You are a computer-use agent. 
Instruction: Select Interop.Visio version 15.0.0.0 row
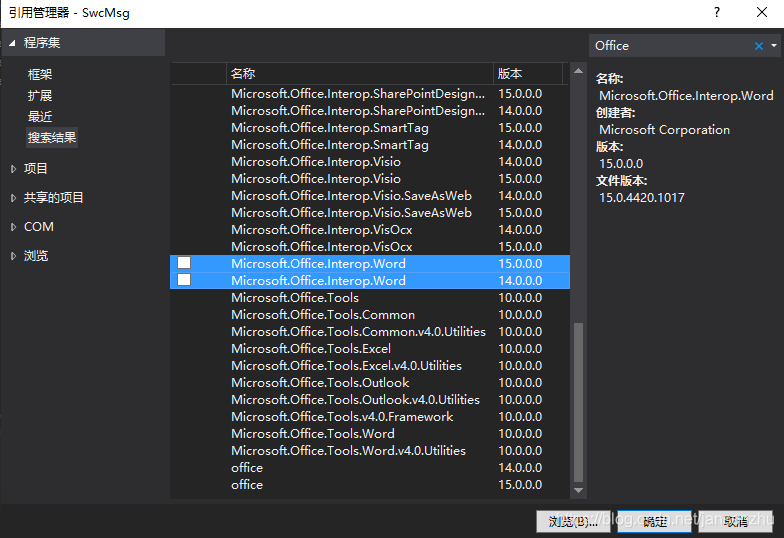[370, 178]
